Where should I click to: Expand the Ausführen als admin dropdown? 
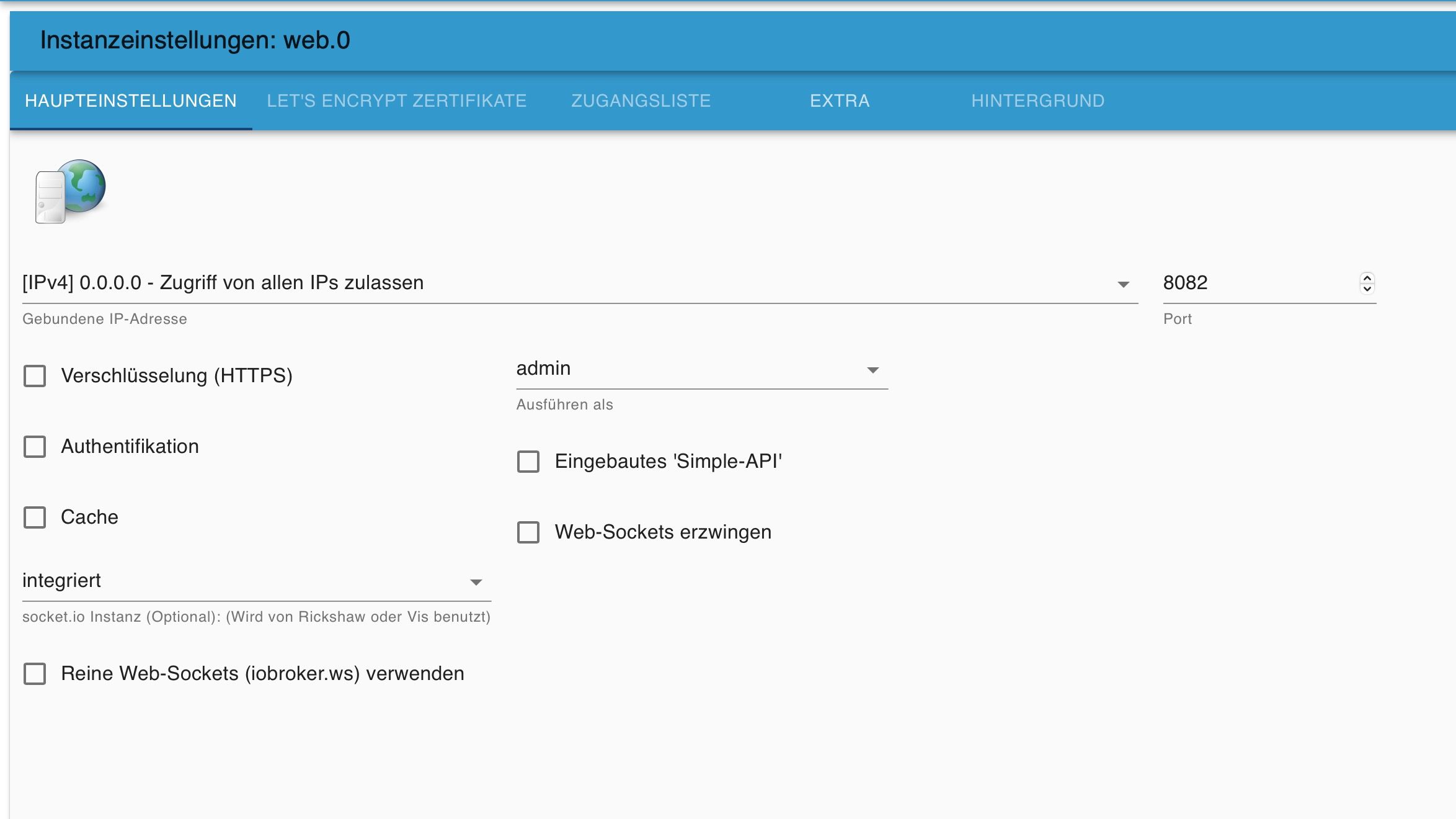701,369
